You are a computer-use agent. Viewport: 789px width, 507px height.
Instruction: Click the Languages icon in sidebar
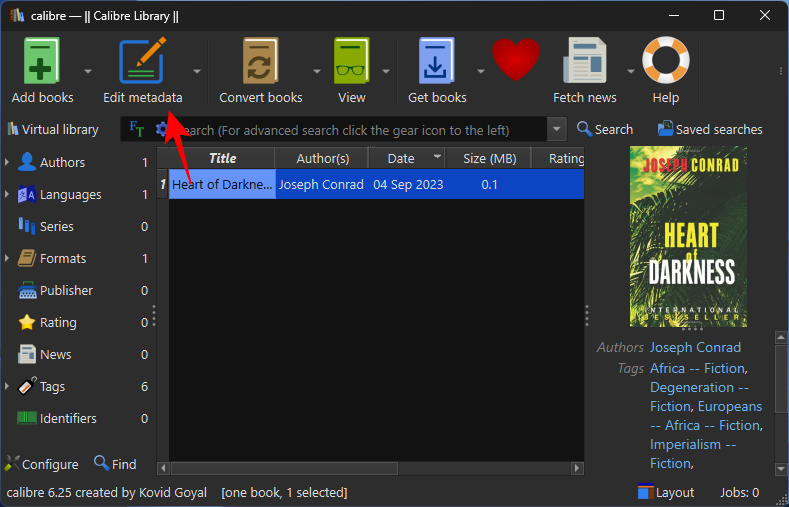tap(27, 194)
